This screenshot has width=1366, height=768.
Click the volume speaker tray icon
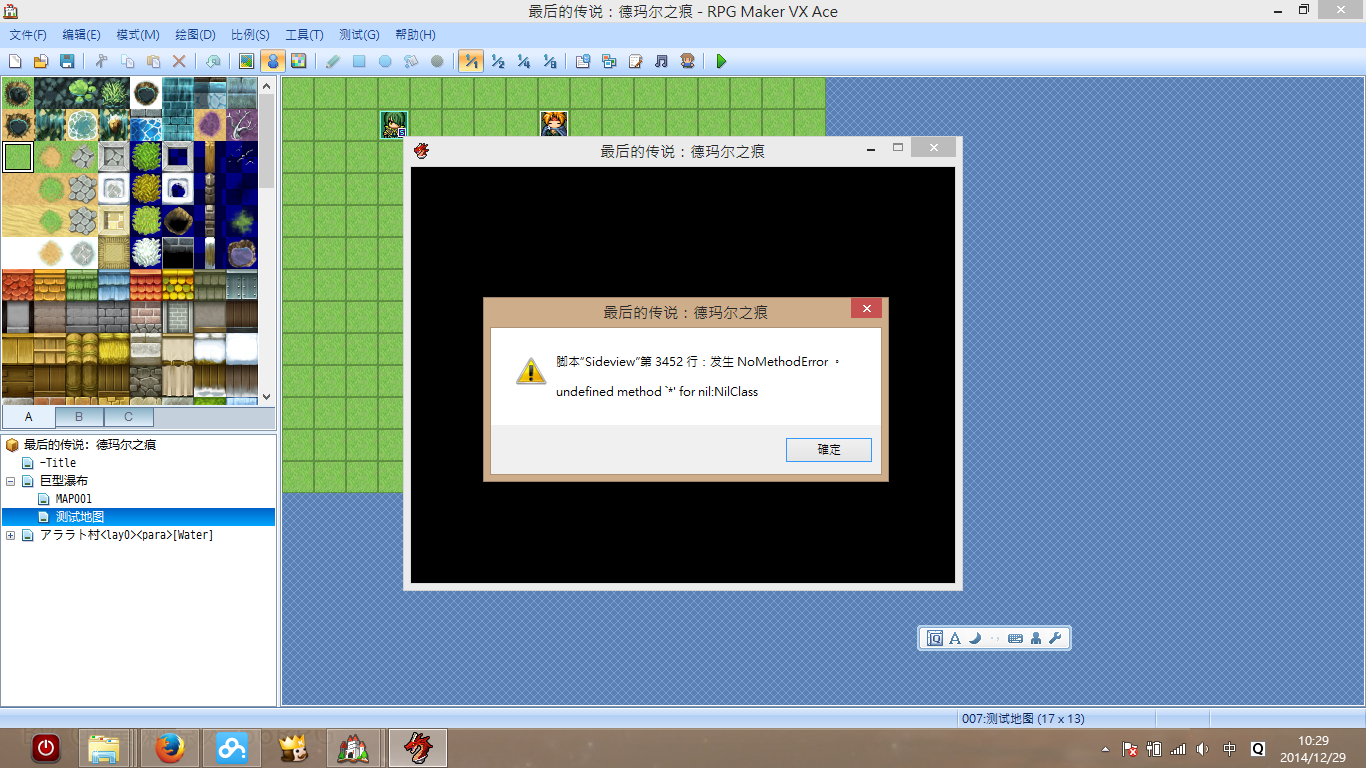click(1202, 749)
